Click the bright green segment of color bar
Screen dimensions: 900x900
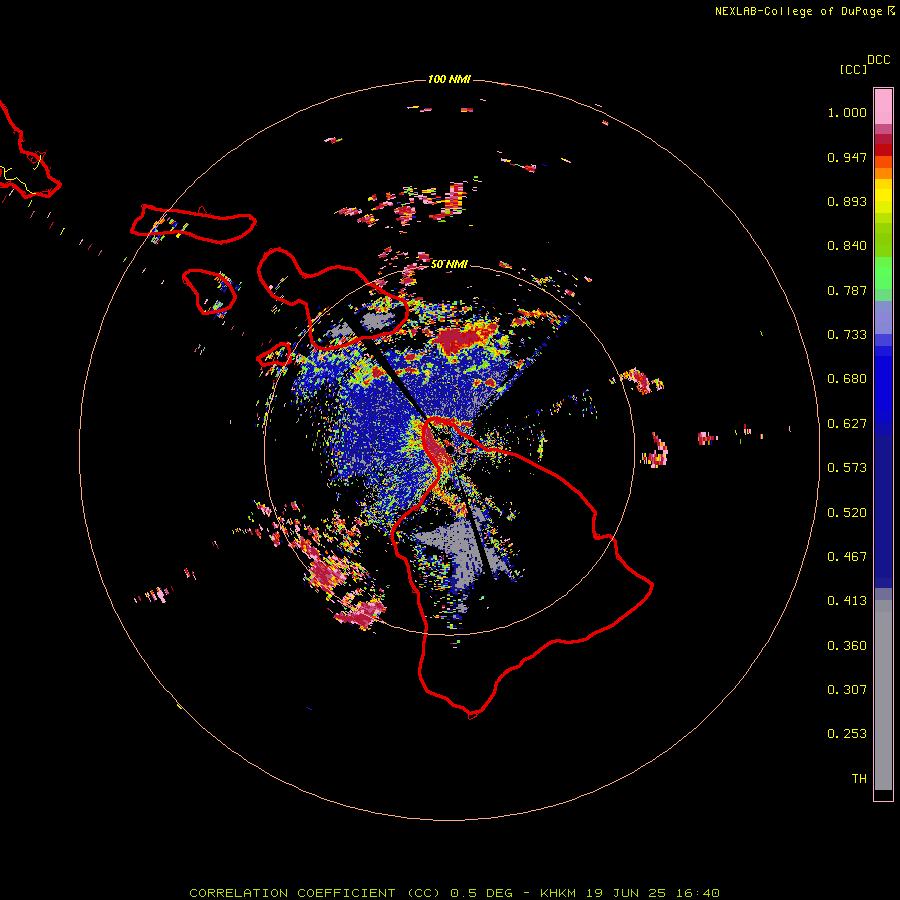tap(883, 273)
